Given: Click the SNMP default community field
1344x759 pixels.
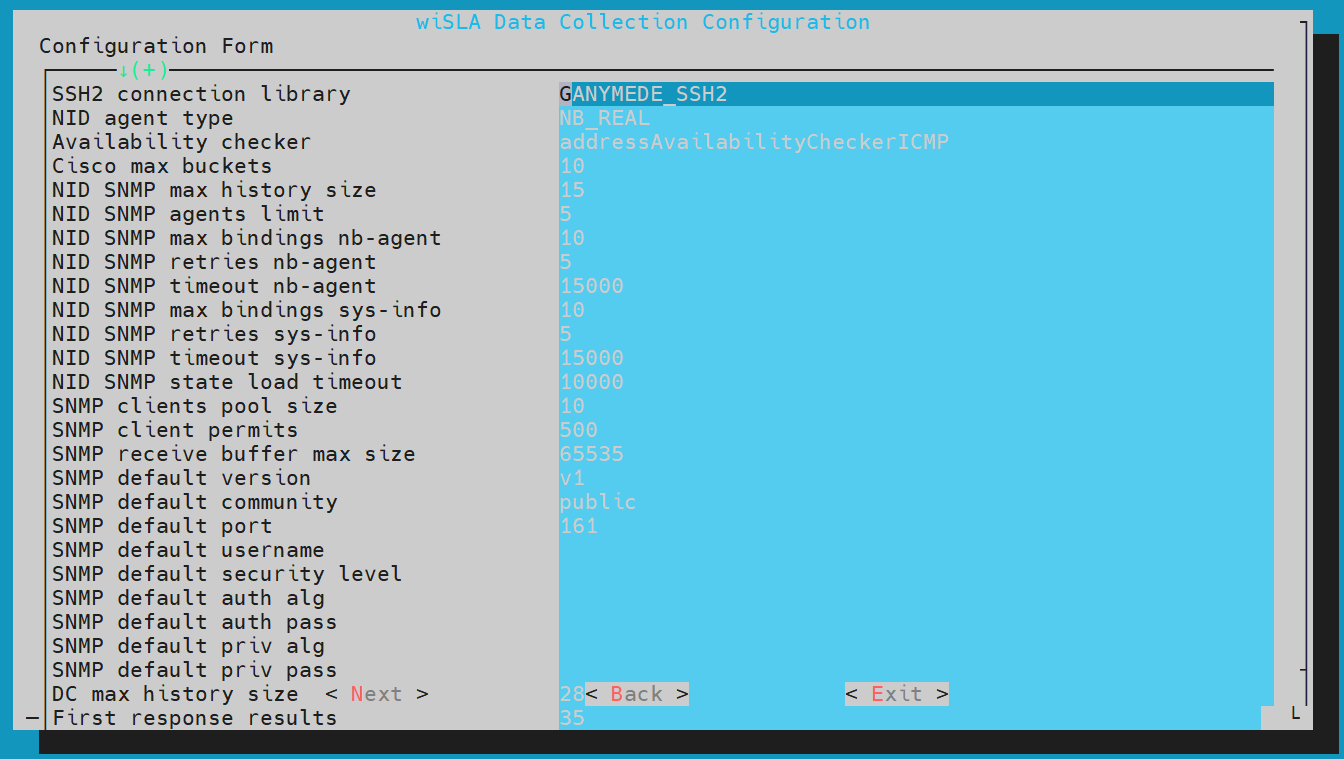Looking at the screenshot, I should pyautogui.click(x=915, y=502).
